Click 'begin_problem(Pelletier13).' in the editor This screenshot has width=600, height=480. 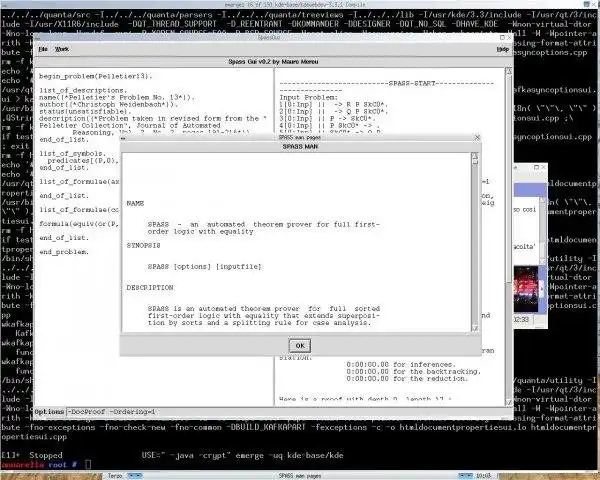tap(96, 76)
